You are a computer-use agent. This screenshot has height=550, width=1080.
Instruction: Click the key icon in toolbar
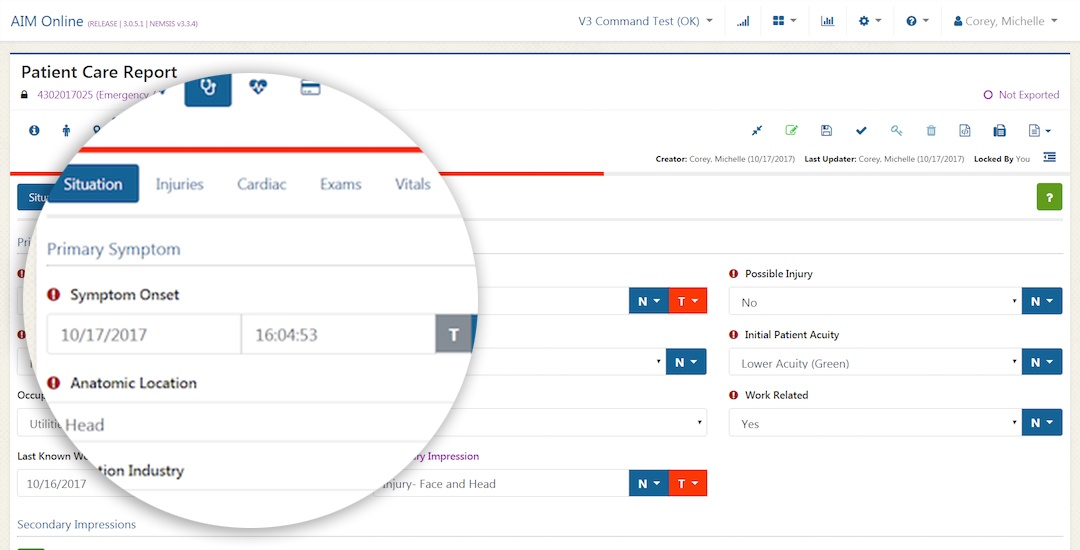(x=896, y=131)
